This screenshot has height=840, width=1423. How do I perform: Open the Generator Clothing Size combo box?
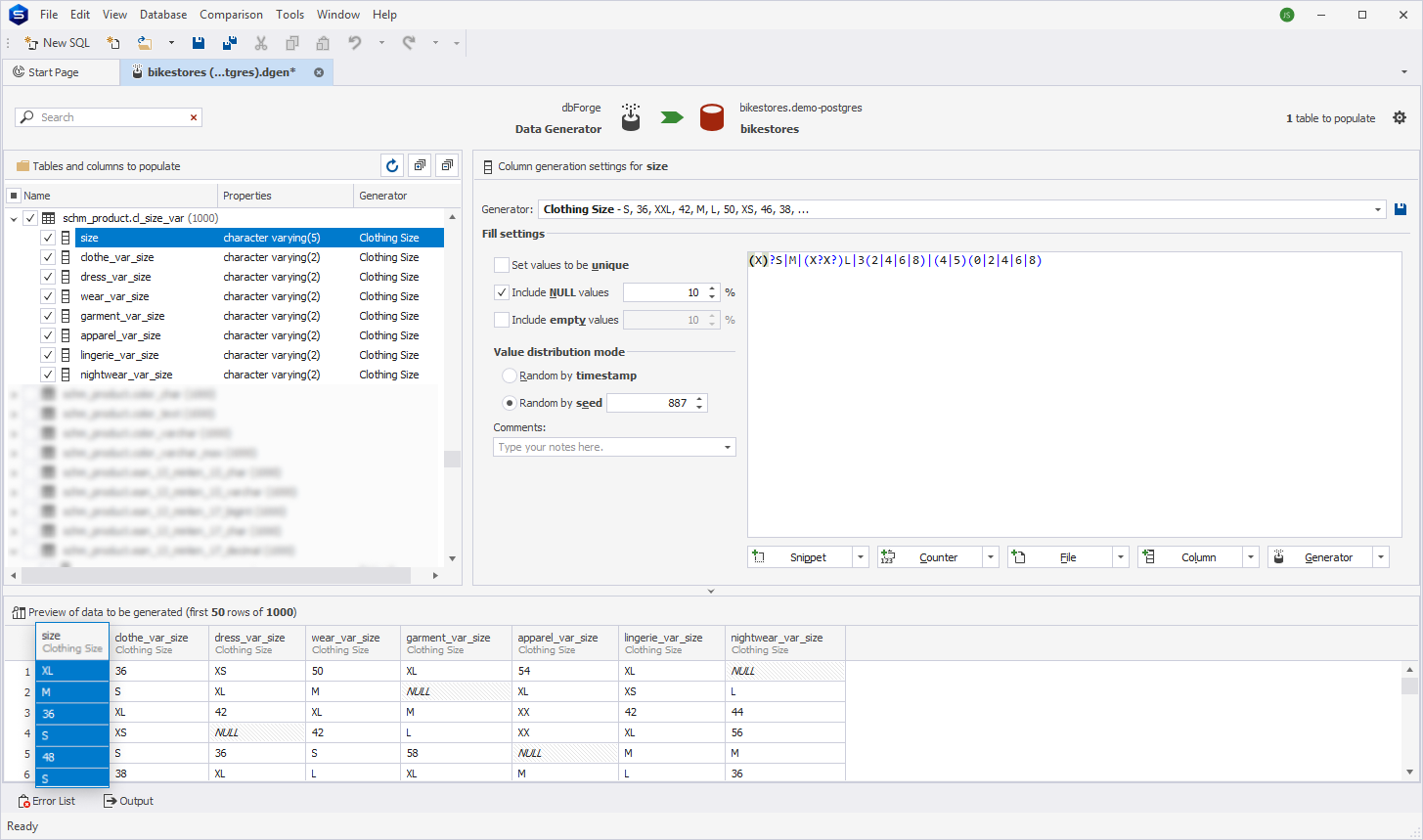click(x=962, y=209)
